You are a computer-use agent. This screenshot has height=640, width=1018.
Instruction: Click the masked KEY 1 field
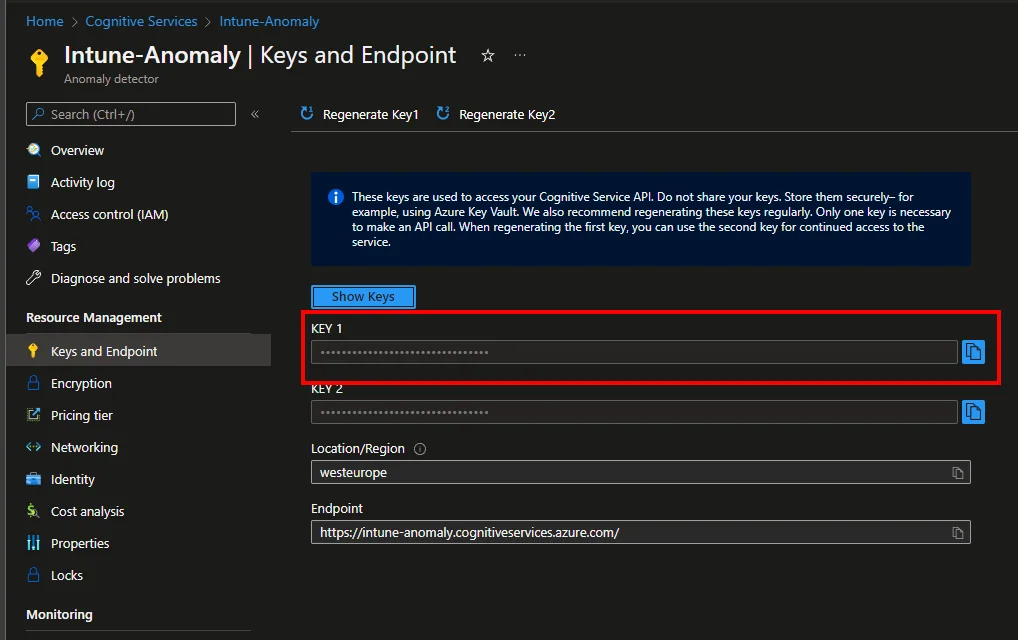click(x=634, y=352)
